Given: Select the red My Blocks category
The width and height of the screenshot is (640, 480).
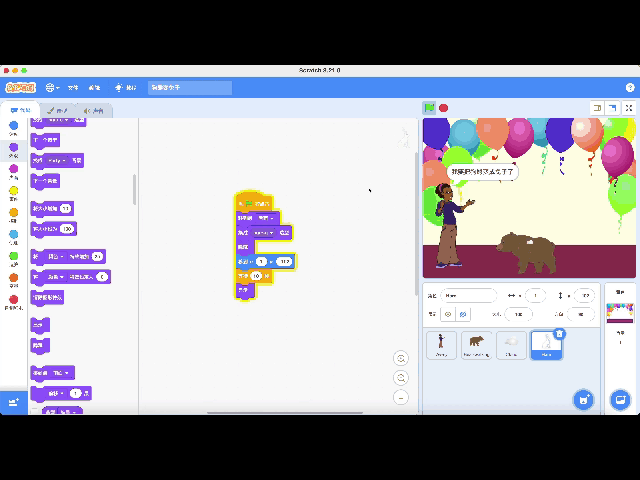Looking at the screenshot, I should (x=13, y=302).
